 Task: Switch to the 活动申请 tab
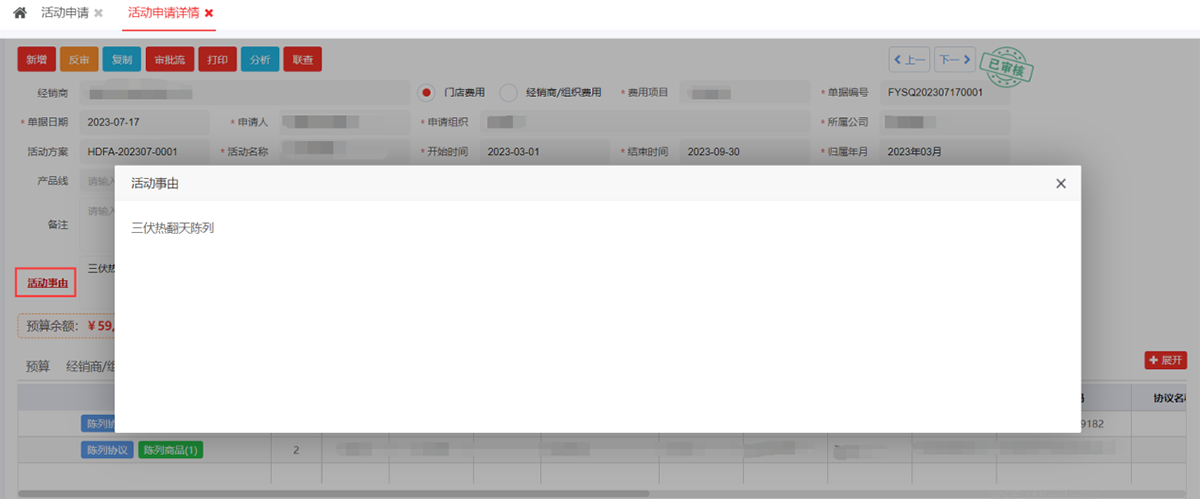[64, 13]
